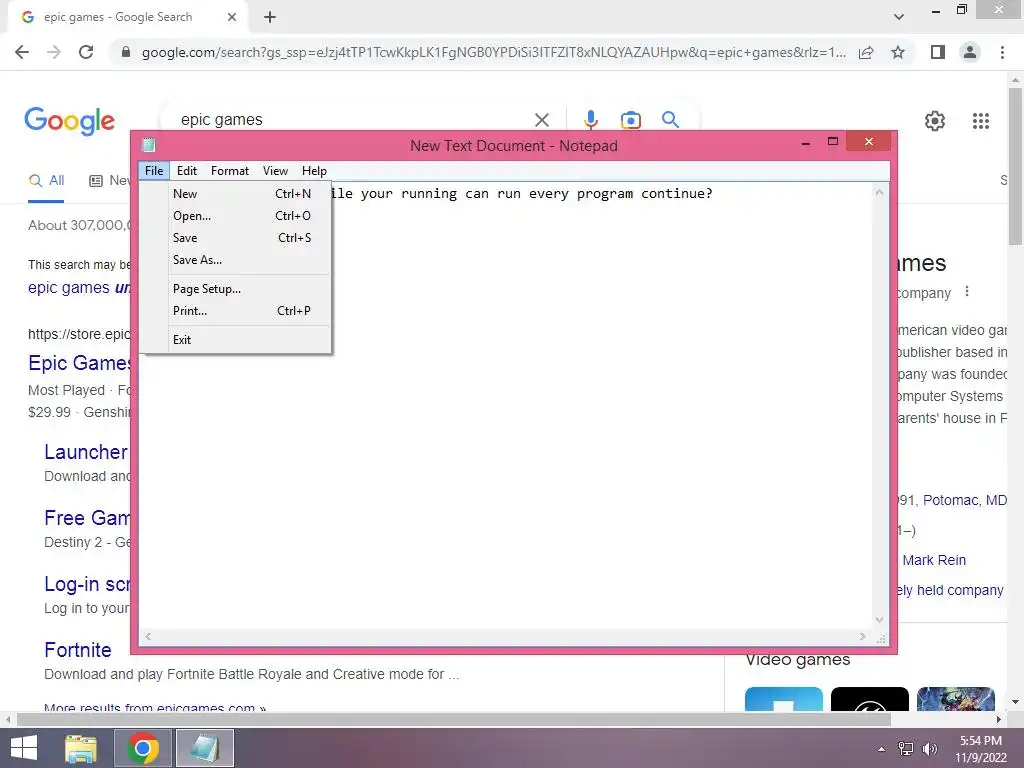Click Chrome page horizontal scrollbar thumb
Screen dimensions: 1024x768
[x=454, y=719]
